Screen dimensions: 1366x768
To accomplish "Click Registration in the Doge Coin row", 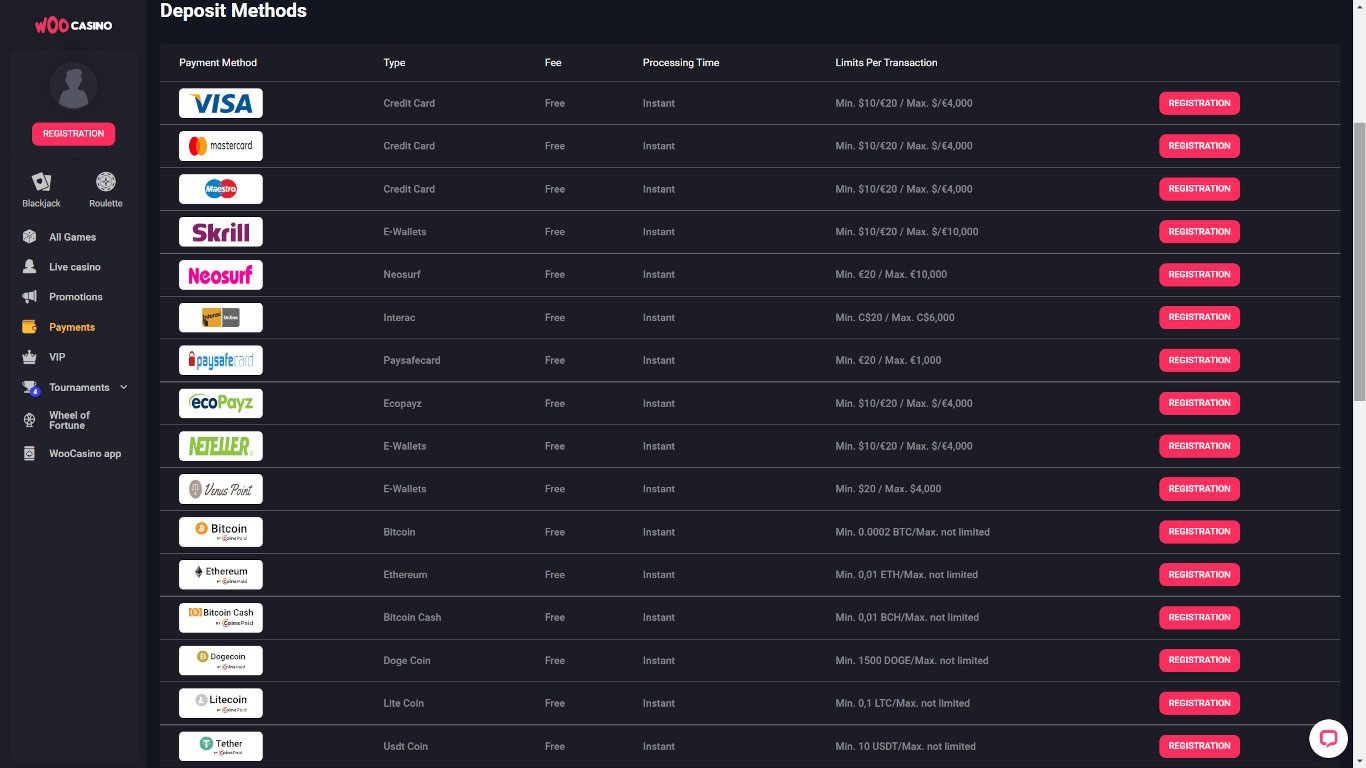I will 1199,660.
